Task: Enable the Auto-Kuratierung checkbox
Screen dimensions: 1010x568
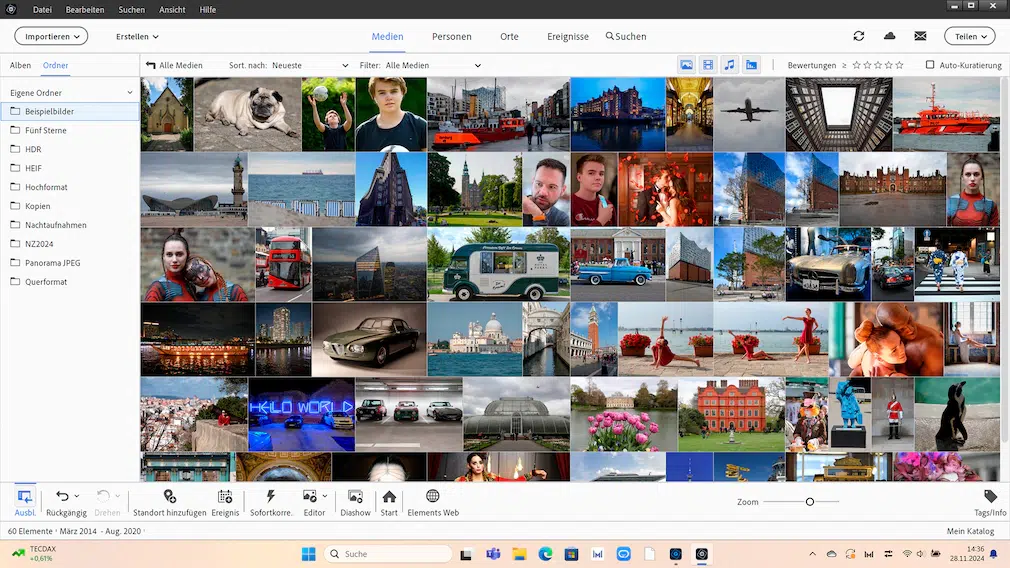Action: tap(930, 65)
